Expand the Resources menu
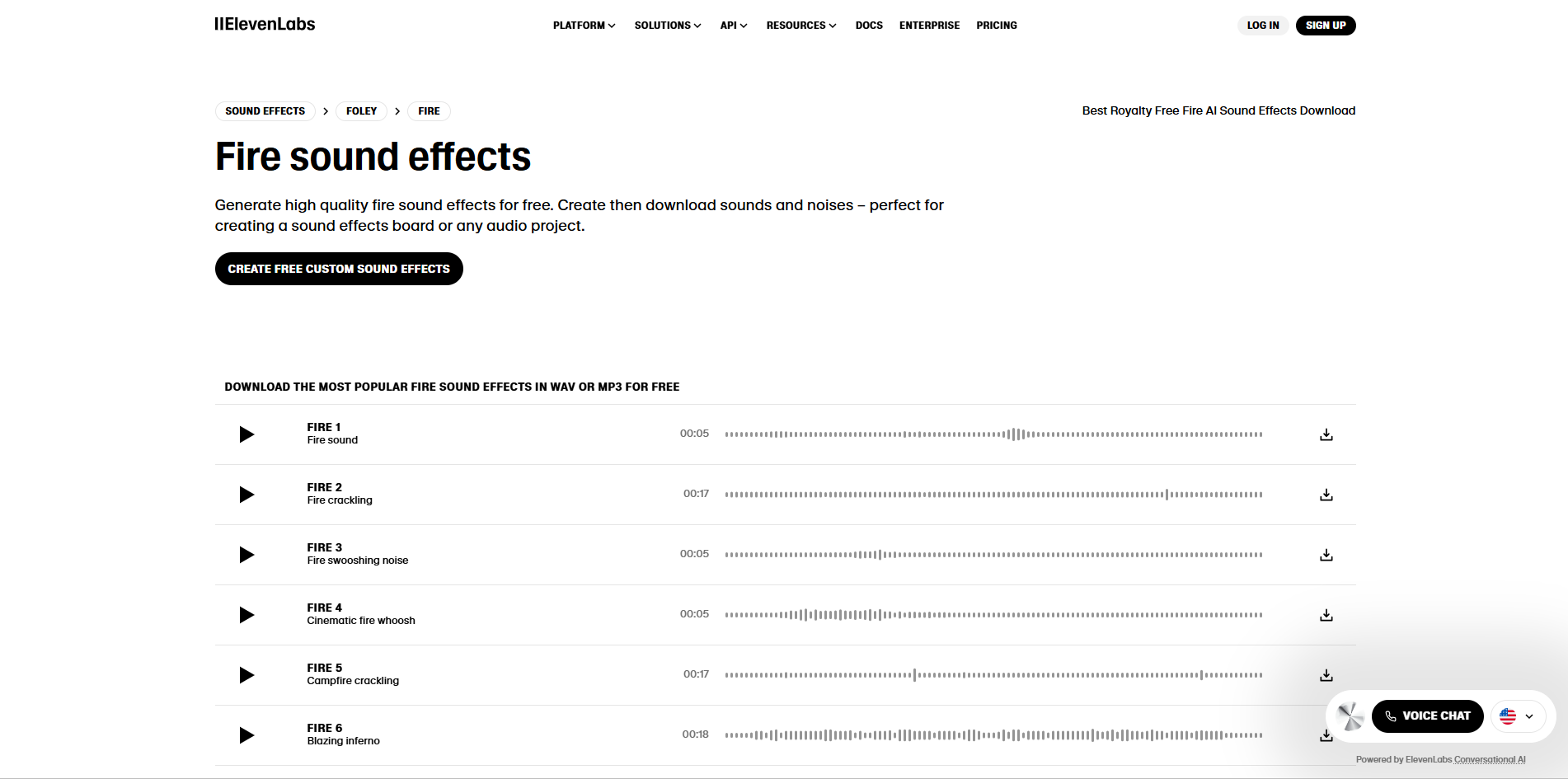Viewport: 1568px width, 779px height. tap(800, 25)
